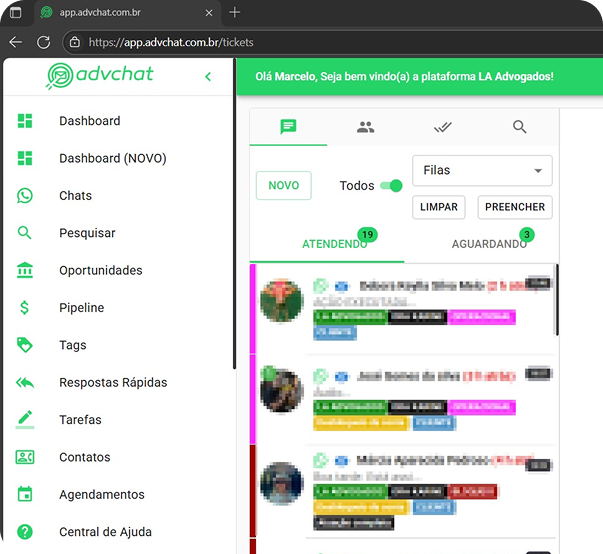Switch to the AGUARDANDO tab
This screenshot has height=554, width=603.
tap(489, 244)
